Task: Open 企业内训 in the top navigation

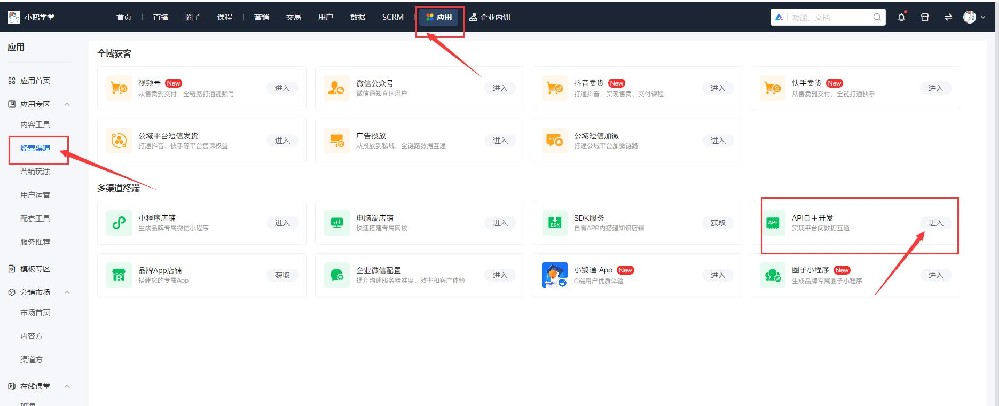Action: [x=489, y=17]
